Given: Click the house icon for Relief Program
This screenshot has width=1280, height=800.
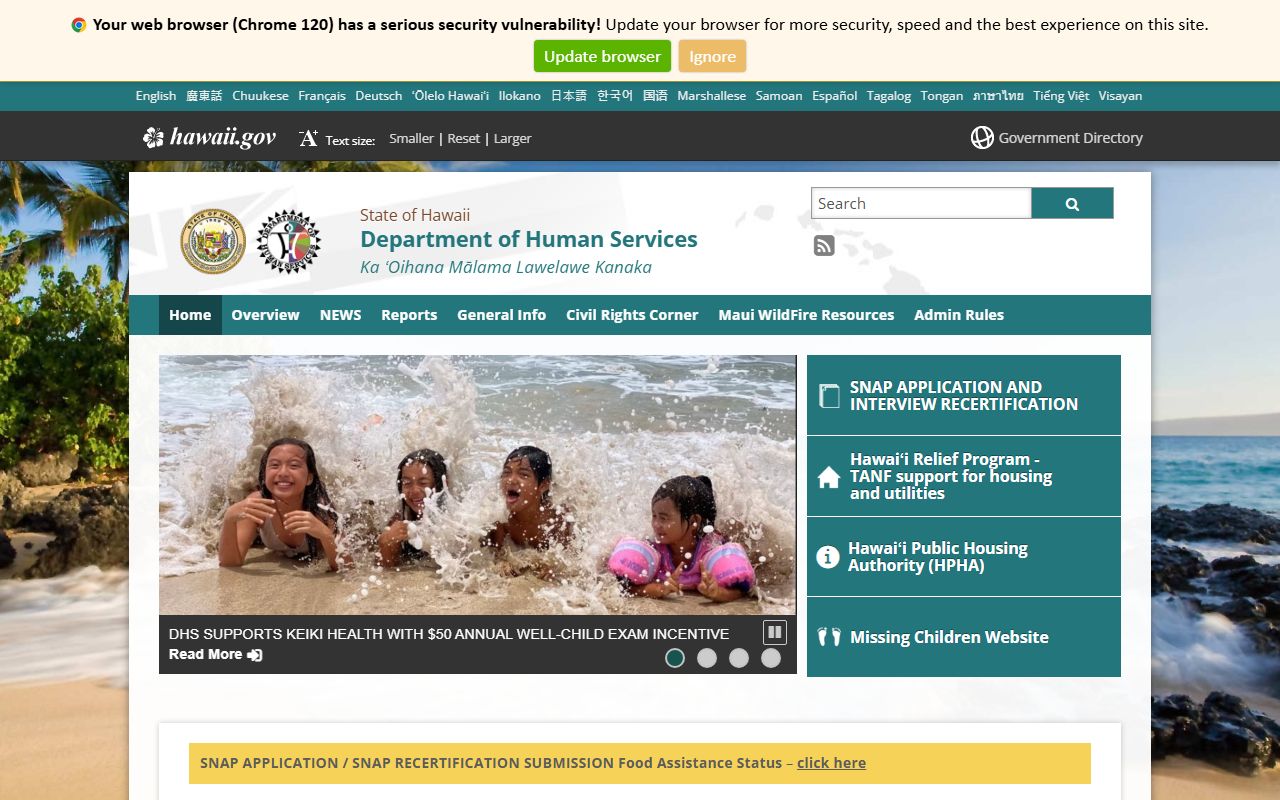Looking at the screenshot, I should click(829, 477).
